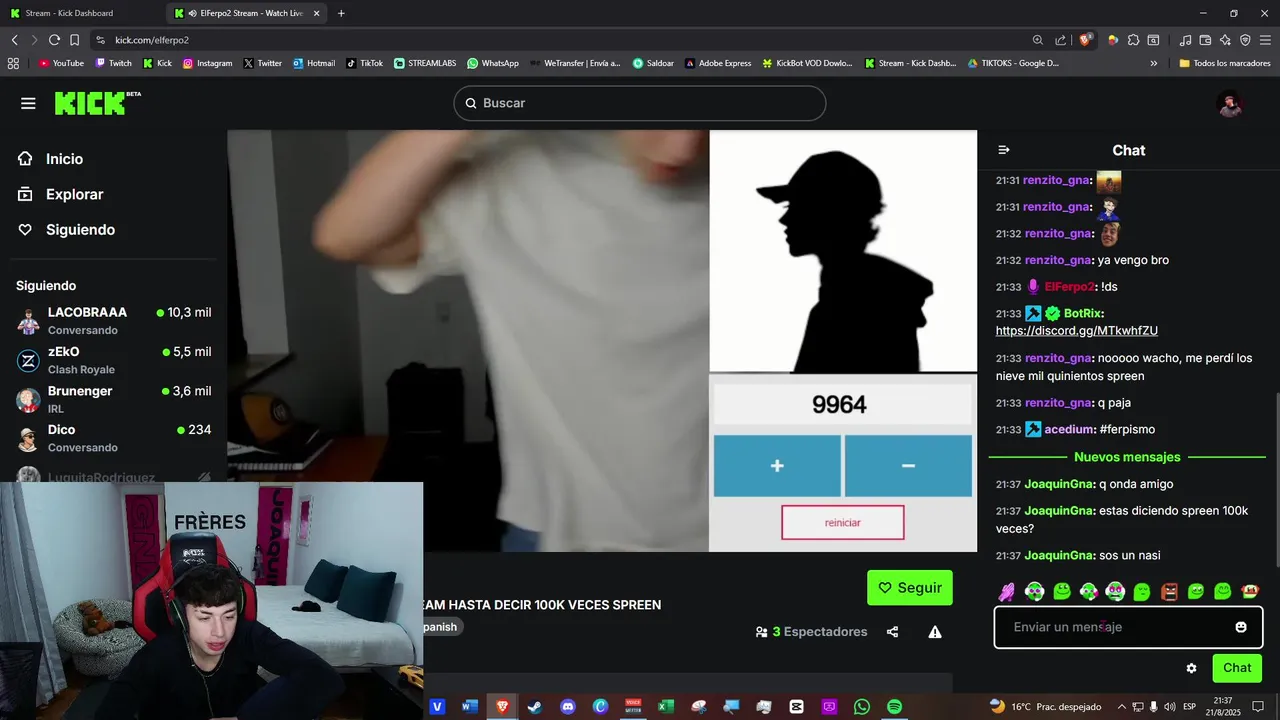Open zEkO channel playing Clash Royale
The height and width of the screenshot is (720, 1280).
pyautogui.click(x=114, y=360)
